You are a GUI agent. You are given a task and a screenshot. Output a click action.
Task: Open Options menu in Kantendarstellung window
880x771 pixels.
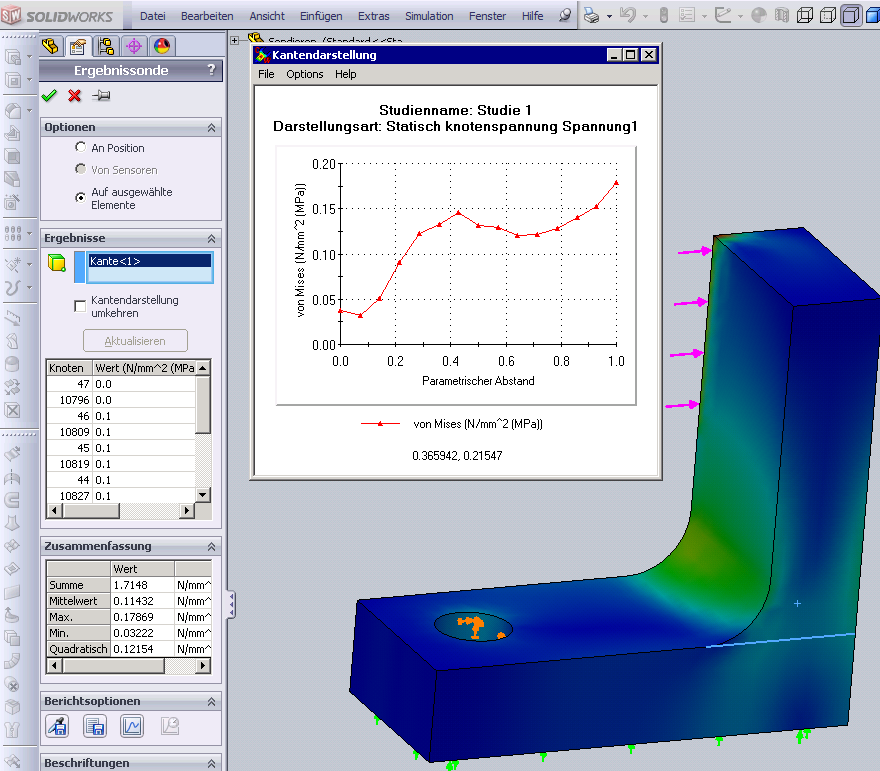[305, 74]
